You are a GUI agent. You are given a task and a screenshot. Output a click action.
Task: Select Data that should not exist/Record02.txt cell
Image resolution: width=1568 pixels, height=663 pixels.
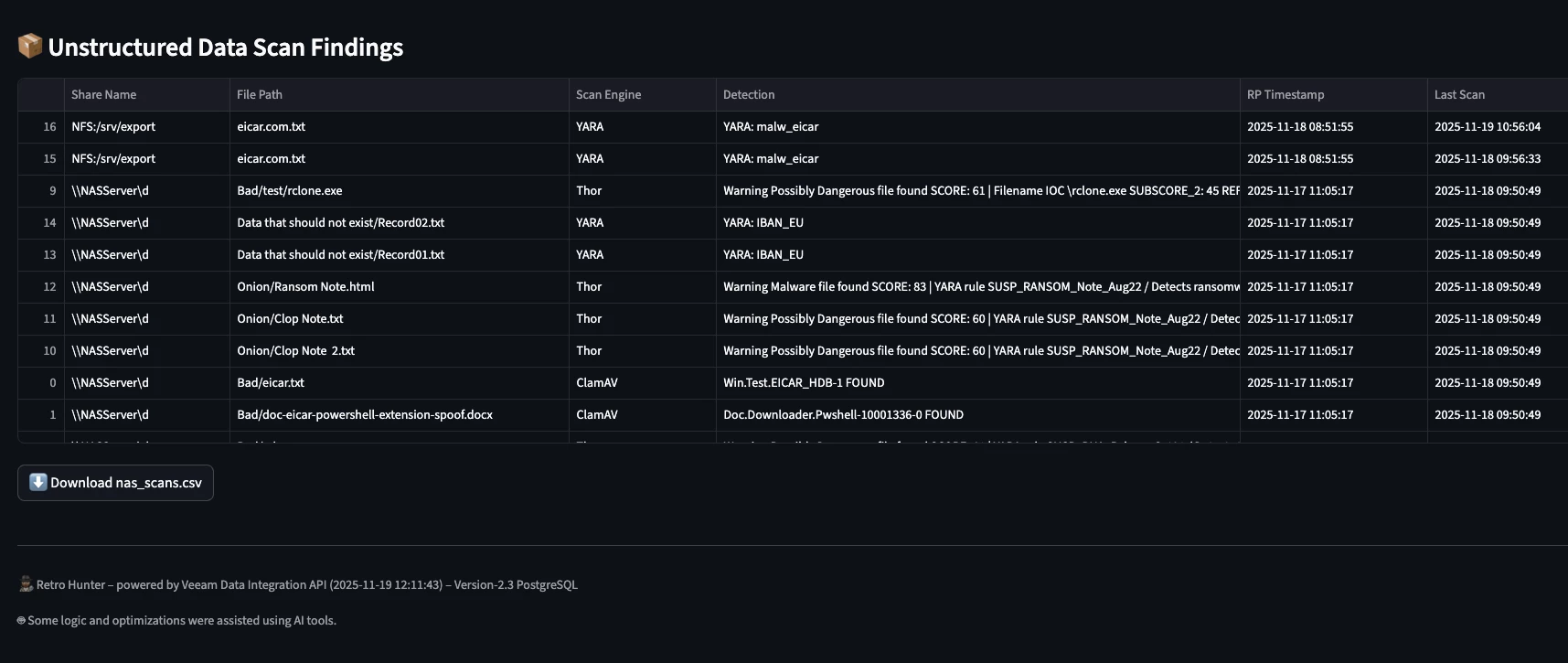340,222
